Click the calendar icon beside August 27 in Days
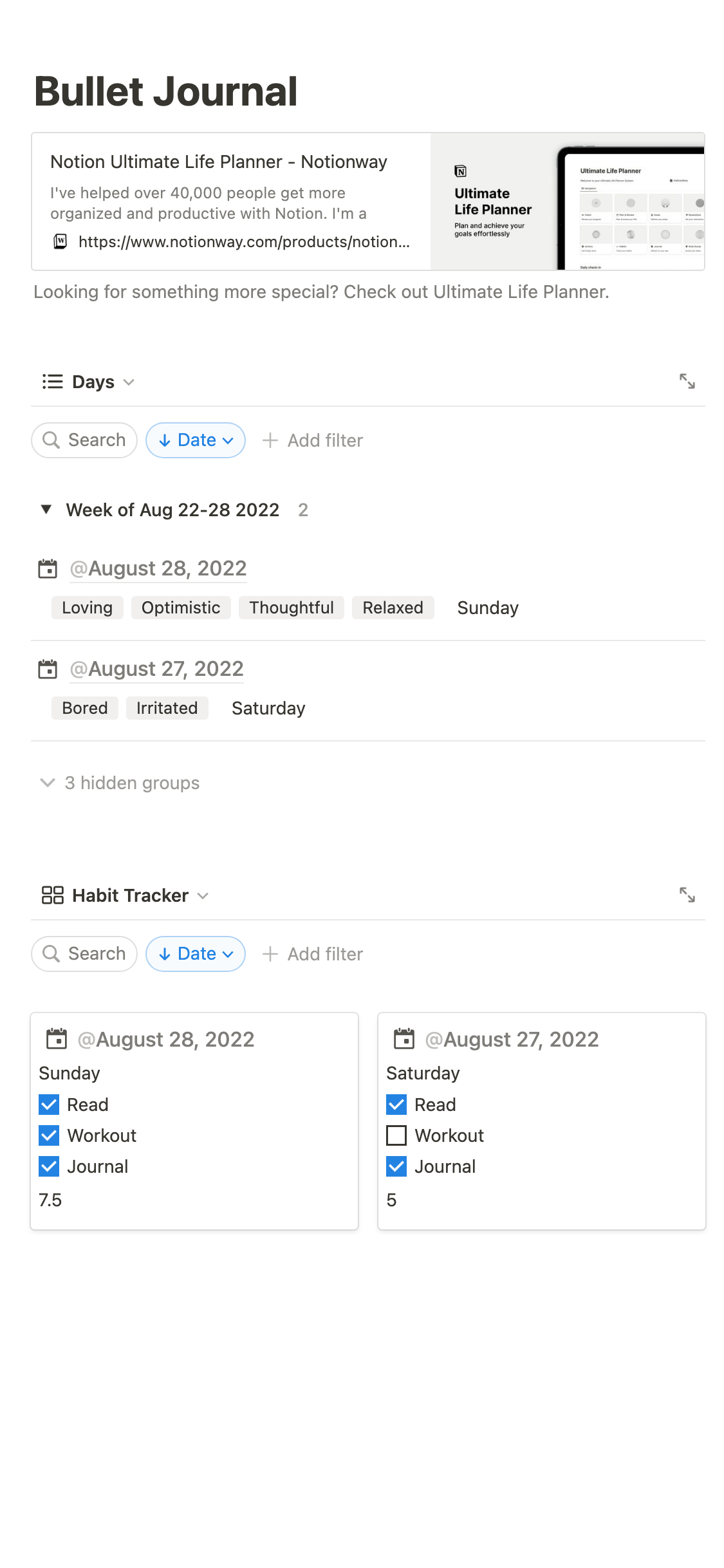The height and width of the screenshot is (1568, 724). point(48,669)
